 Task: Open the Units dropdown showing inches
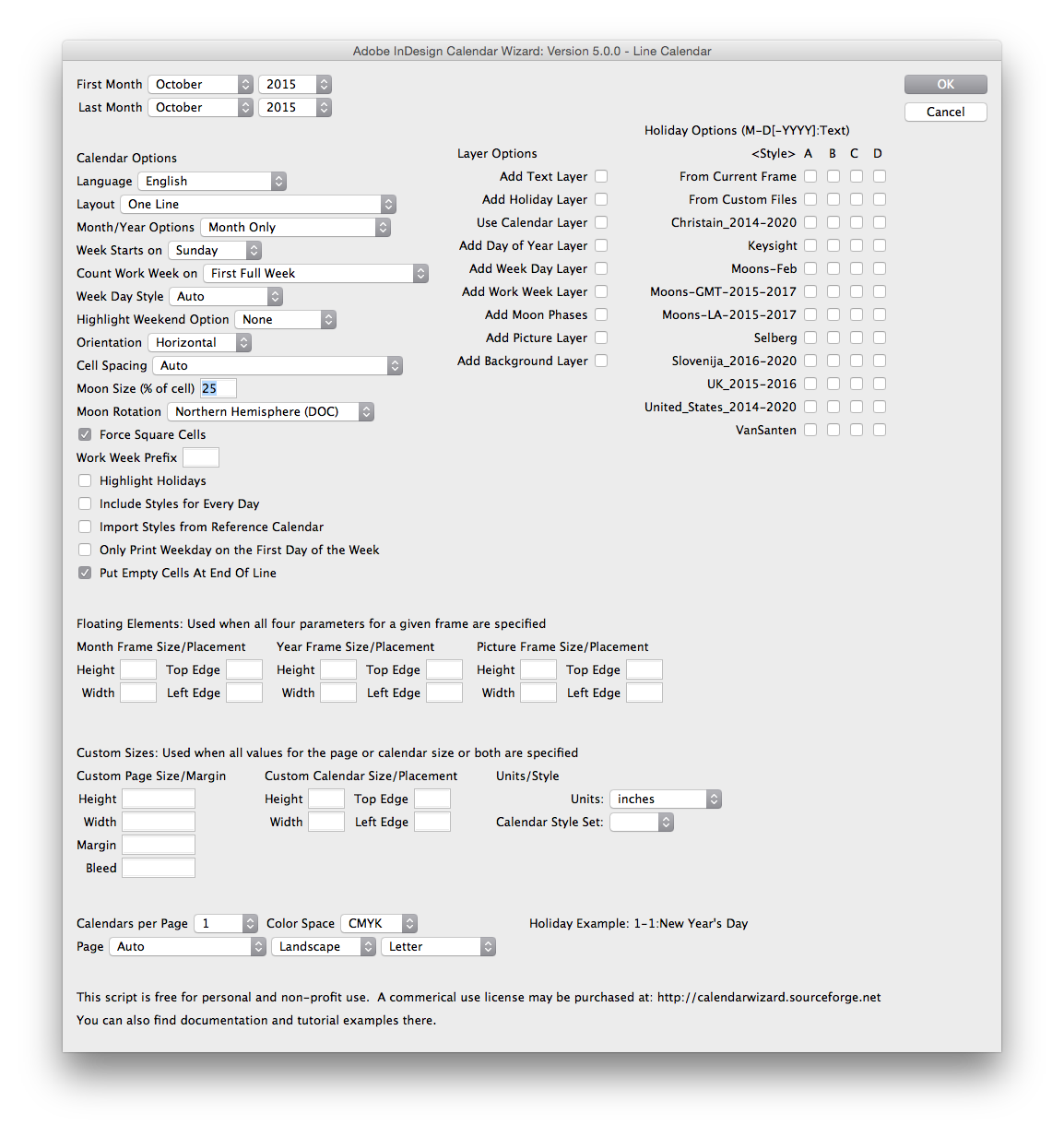click(665, 799)
